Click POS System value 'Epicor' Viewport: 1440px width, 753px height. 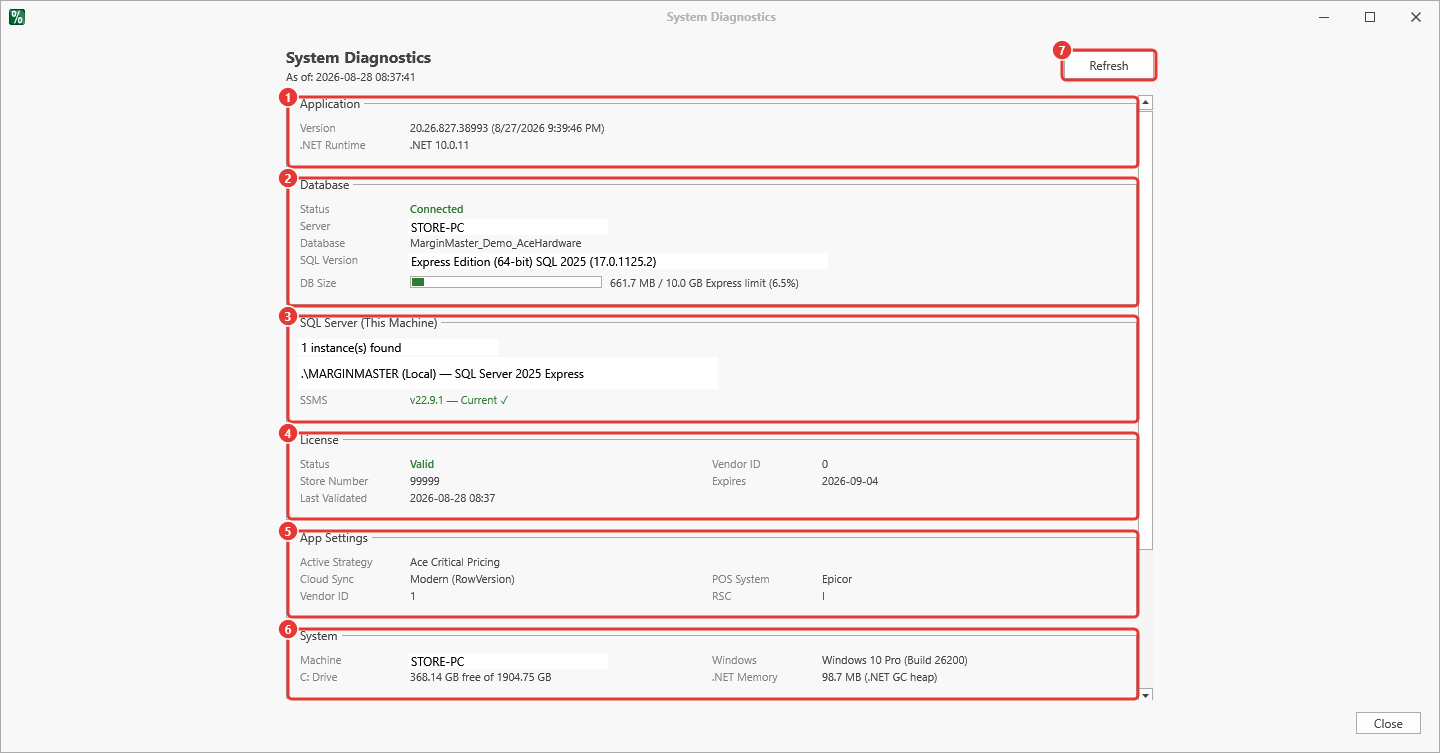(x=837, y=579)
